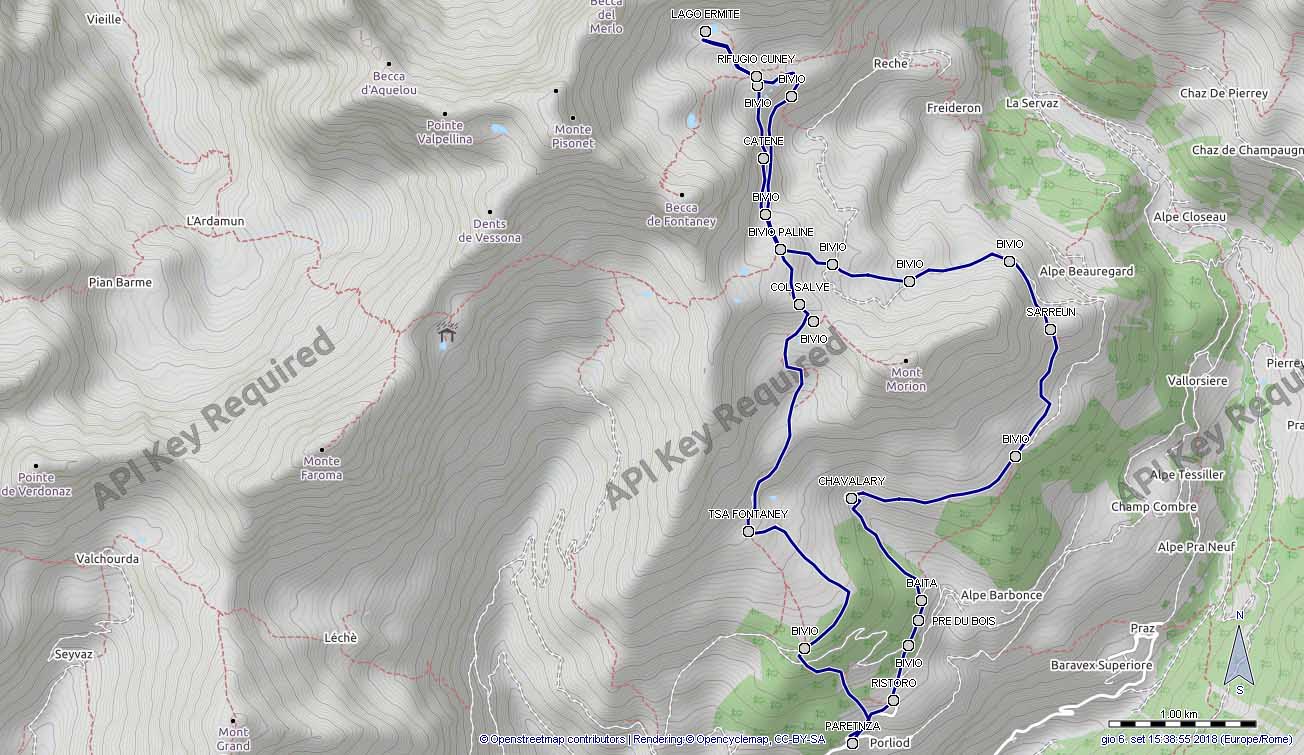This screenshot has height=755, width=1304.
Task: Click the Mont Morion peak label
Action: point(906,379)
